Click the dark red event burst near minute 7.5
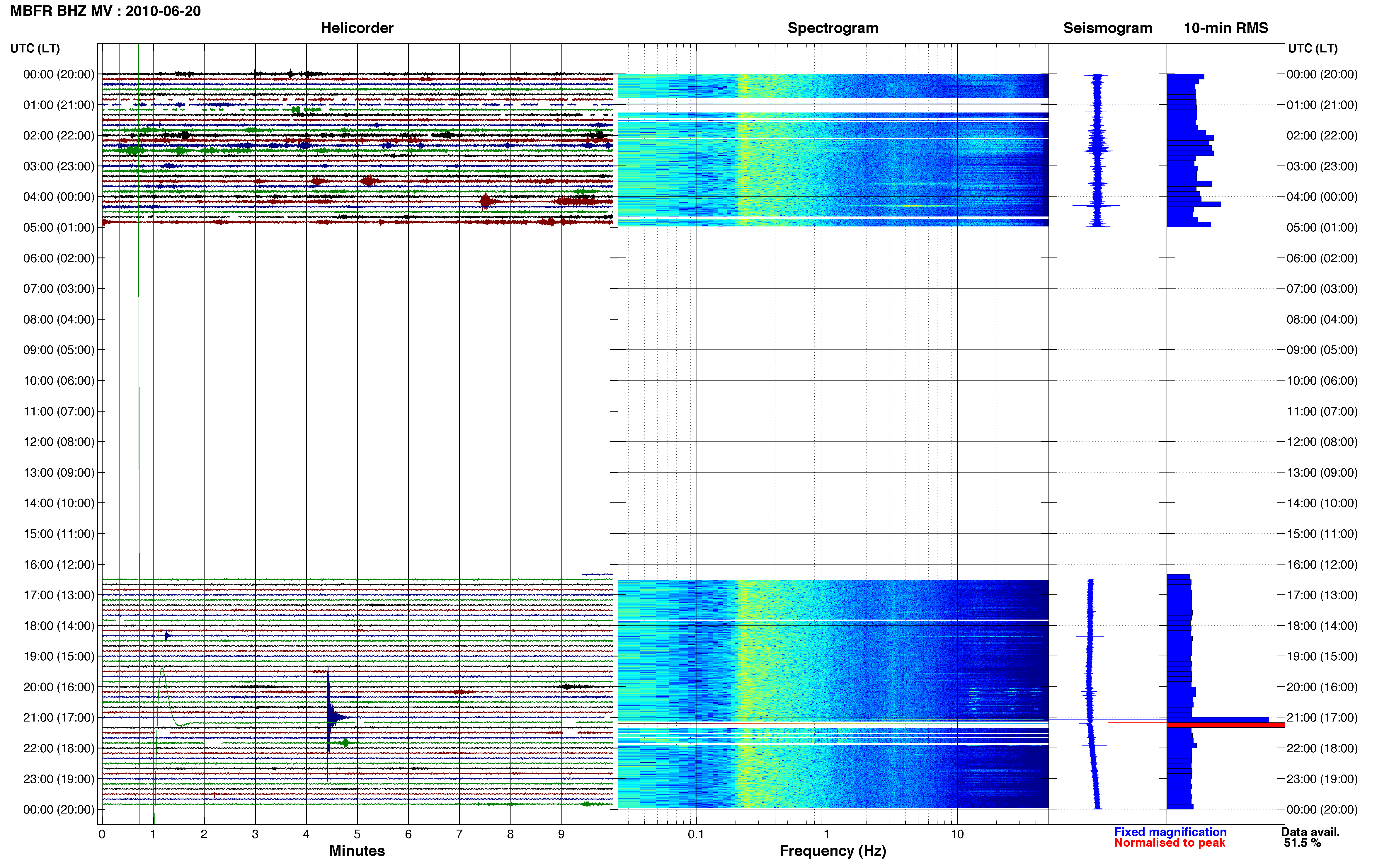 coord(486,202)
